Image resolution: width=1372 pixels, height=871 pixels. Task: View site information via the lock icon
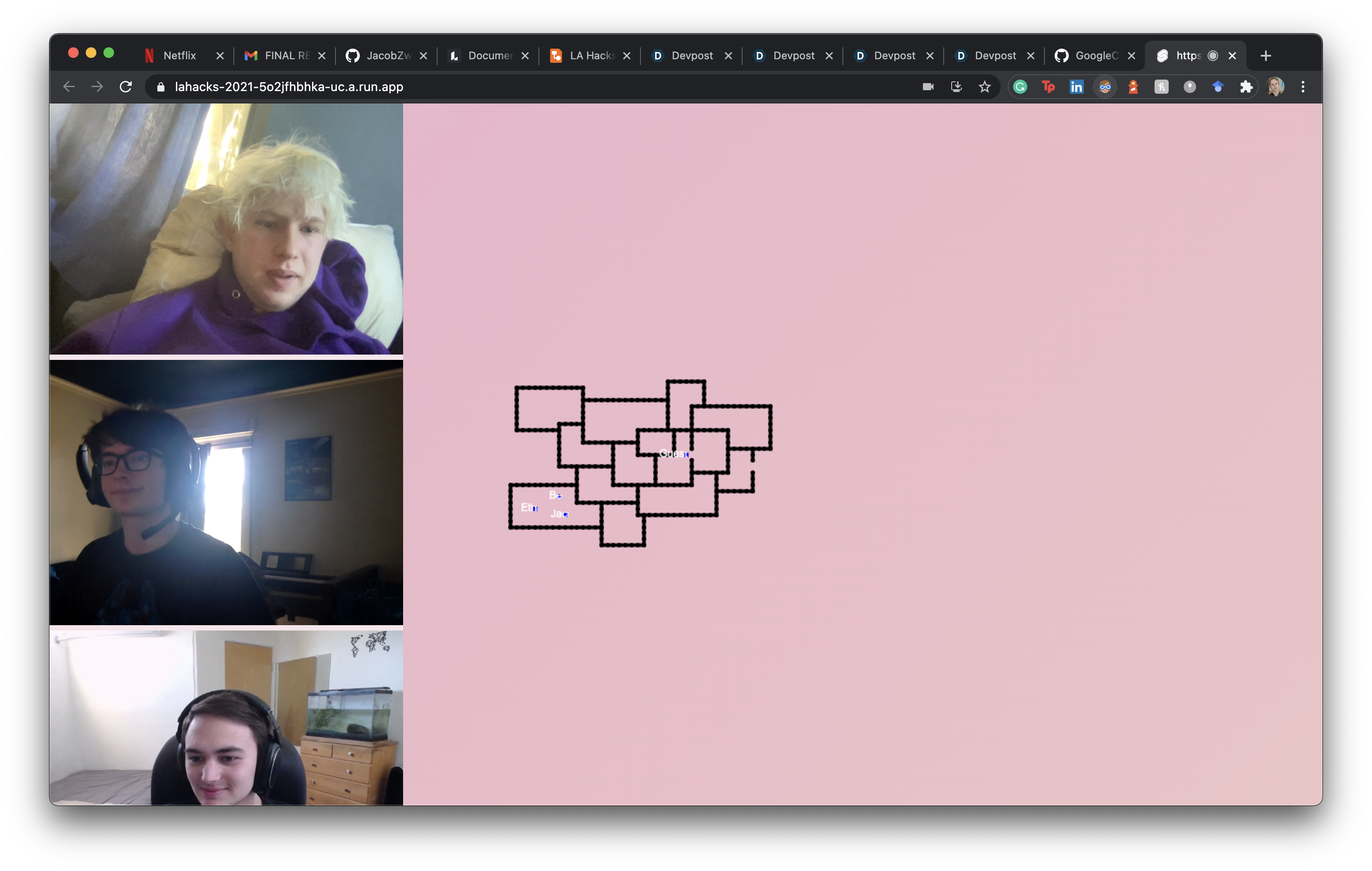point(161,87)
